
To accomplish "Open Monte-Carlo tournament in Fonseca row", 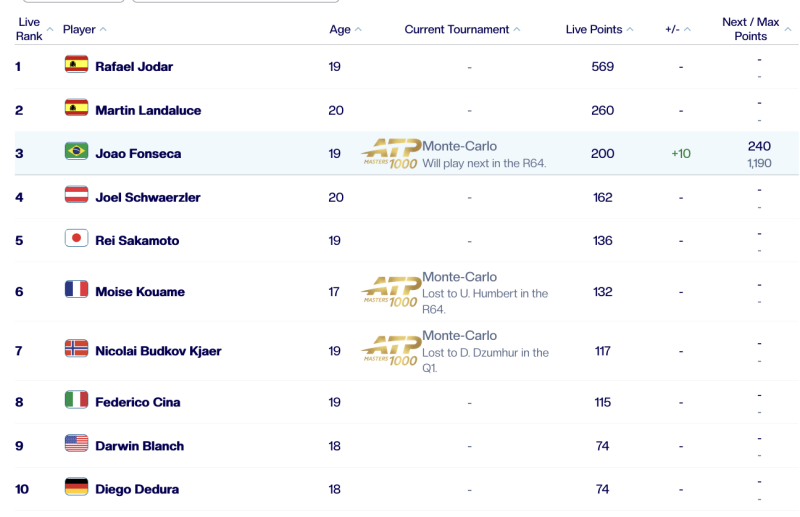I will coord(459,146).
